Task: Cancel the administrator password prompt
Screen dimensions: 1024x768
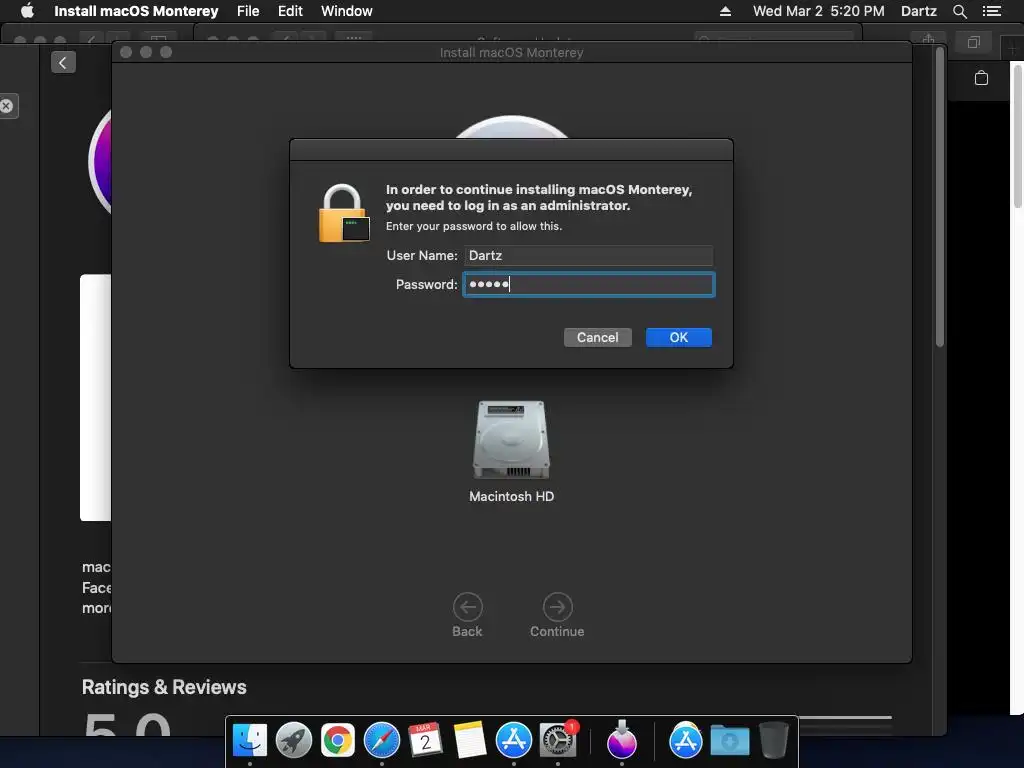Action: (598, 338)
